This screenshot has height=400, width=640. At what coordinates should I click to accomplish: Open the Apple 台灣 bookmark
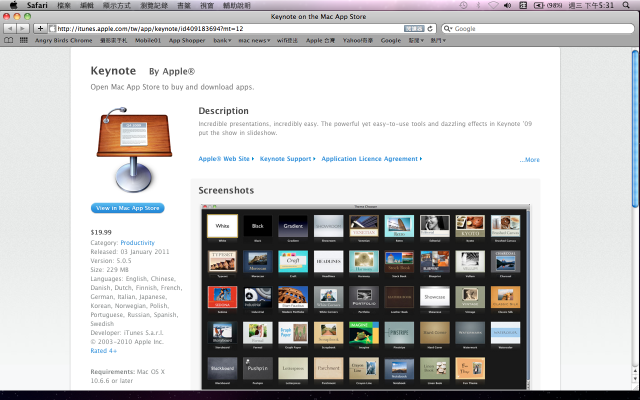(x=320, y=40)
